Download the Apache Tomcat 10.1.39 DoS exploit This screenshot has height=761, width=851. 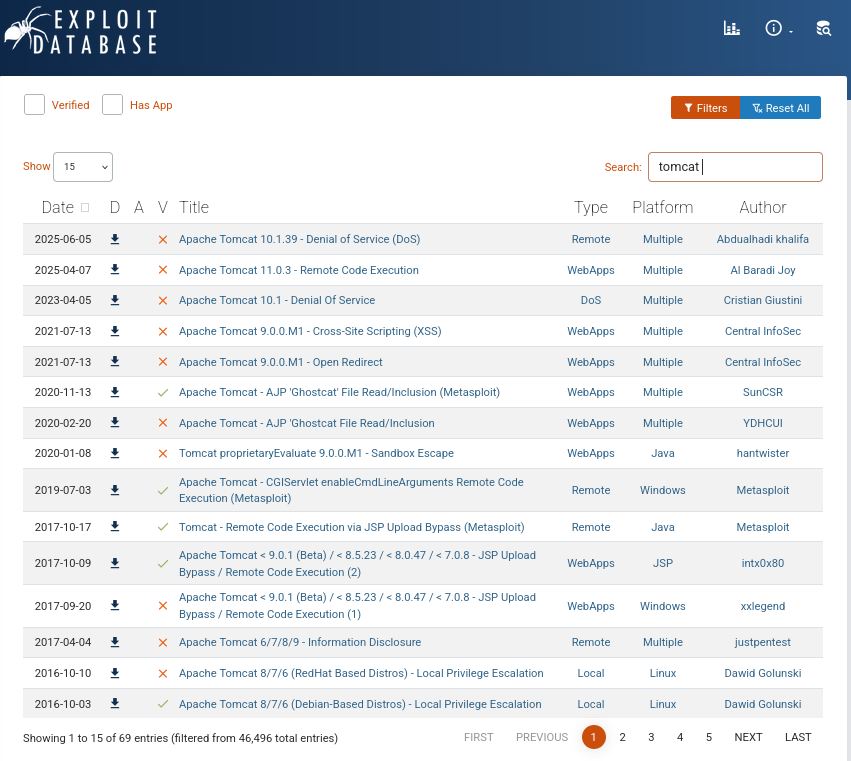115,239
